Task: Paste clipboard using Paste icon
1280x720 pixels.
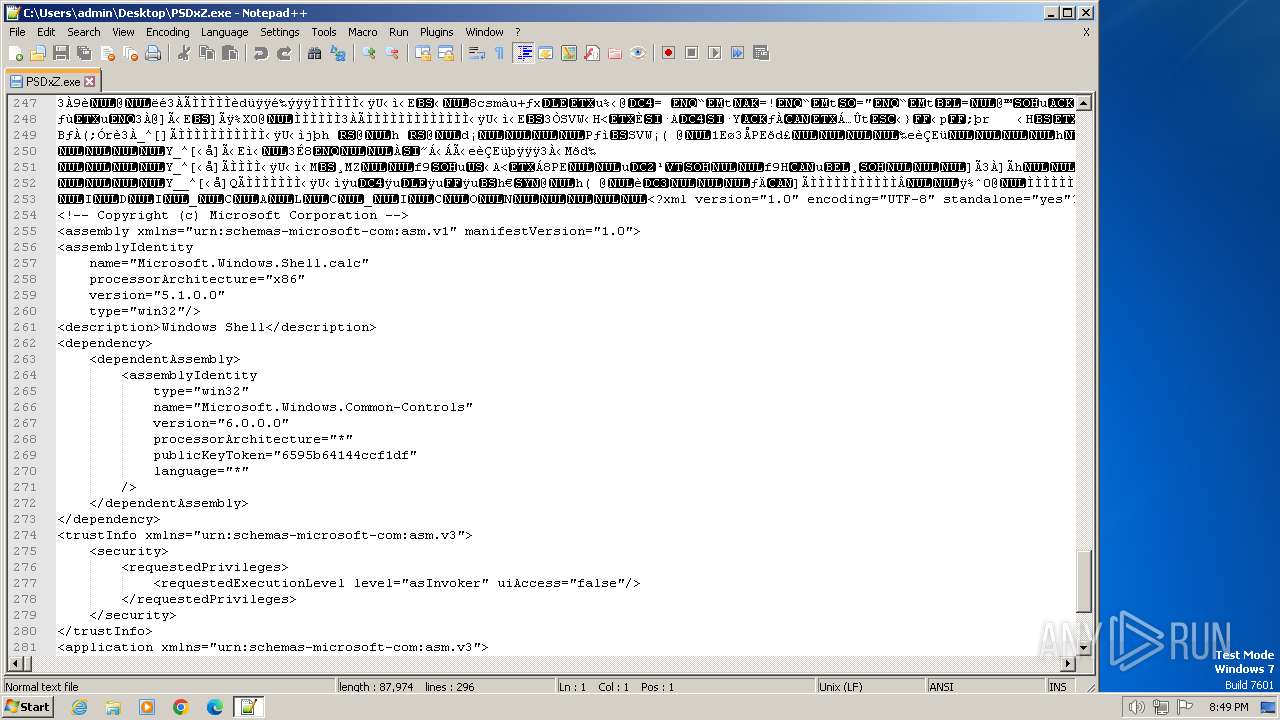Action: click(230, 53)
